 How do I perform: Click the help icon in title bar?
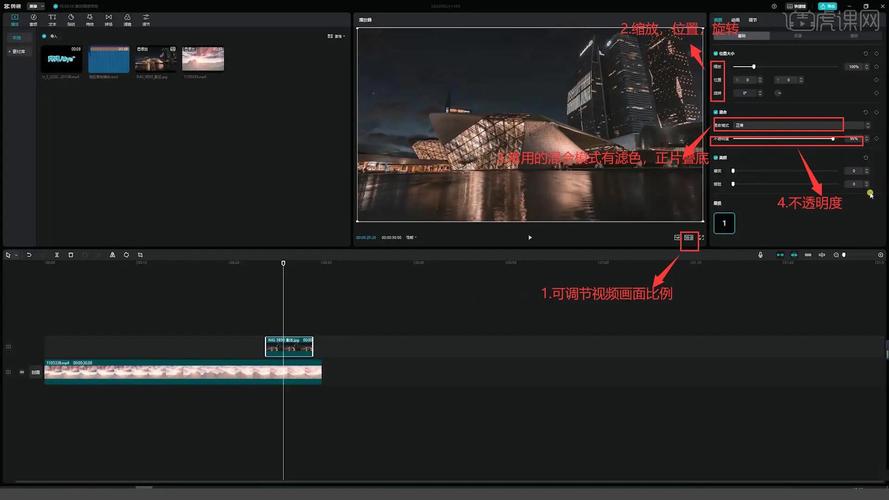(774, 6)
